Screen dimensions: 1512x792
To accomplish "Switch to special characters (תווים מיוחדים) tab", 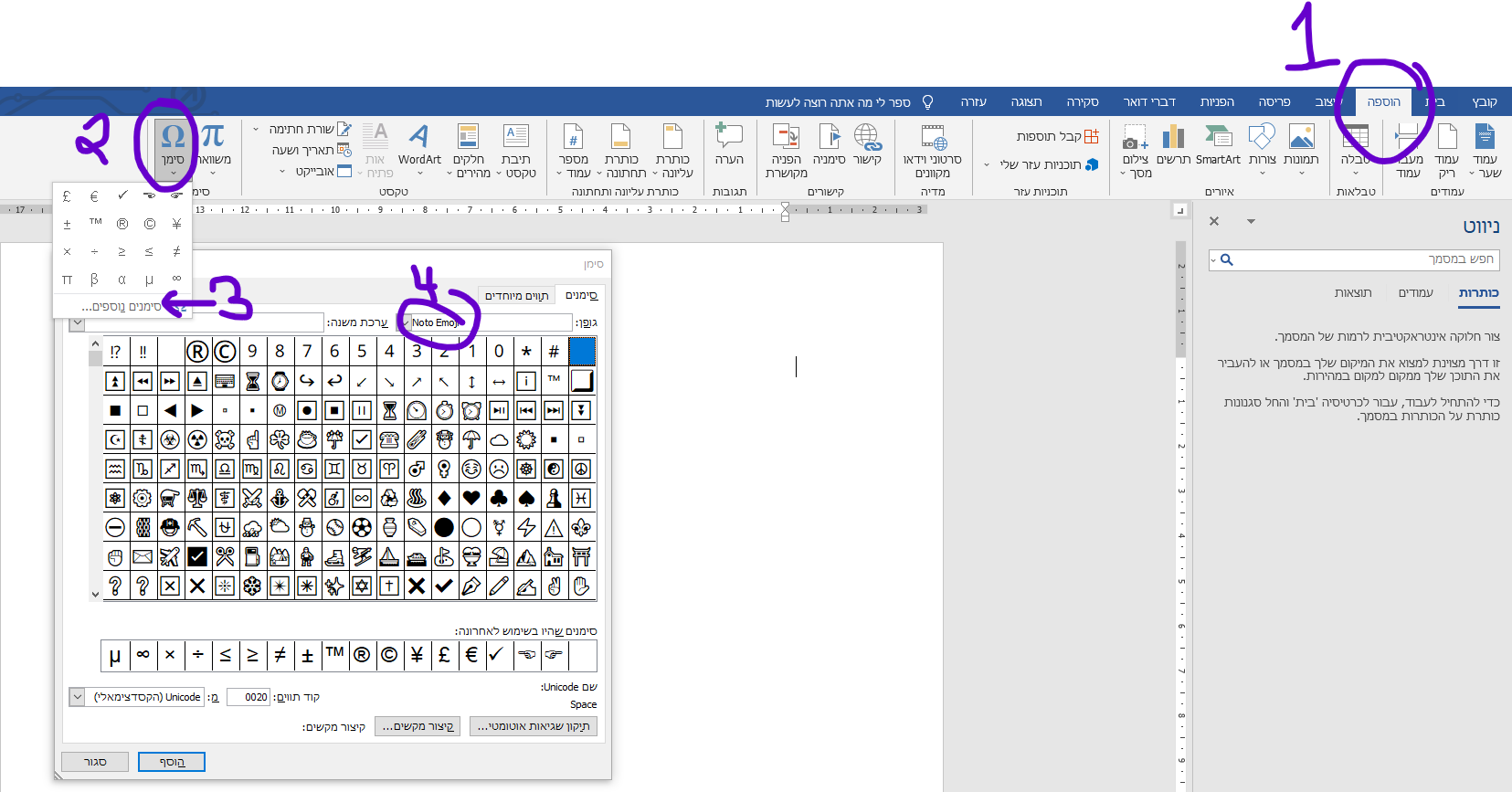I will pyautogui.click(x=516, y=296).
